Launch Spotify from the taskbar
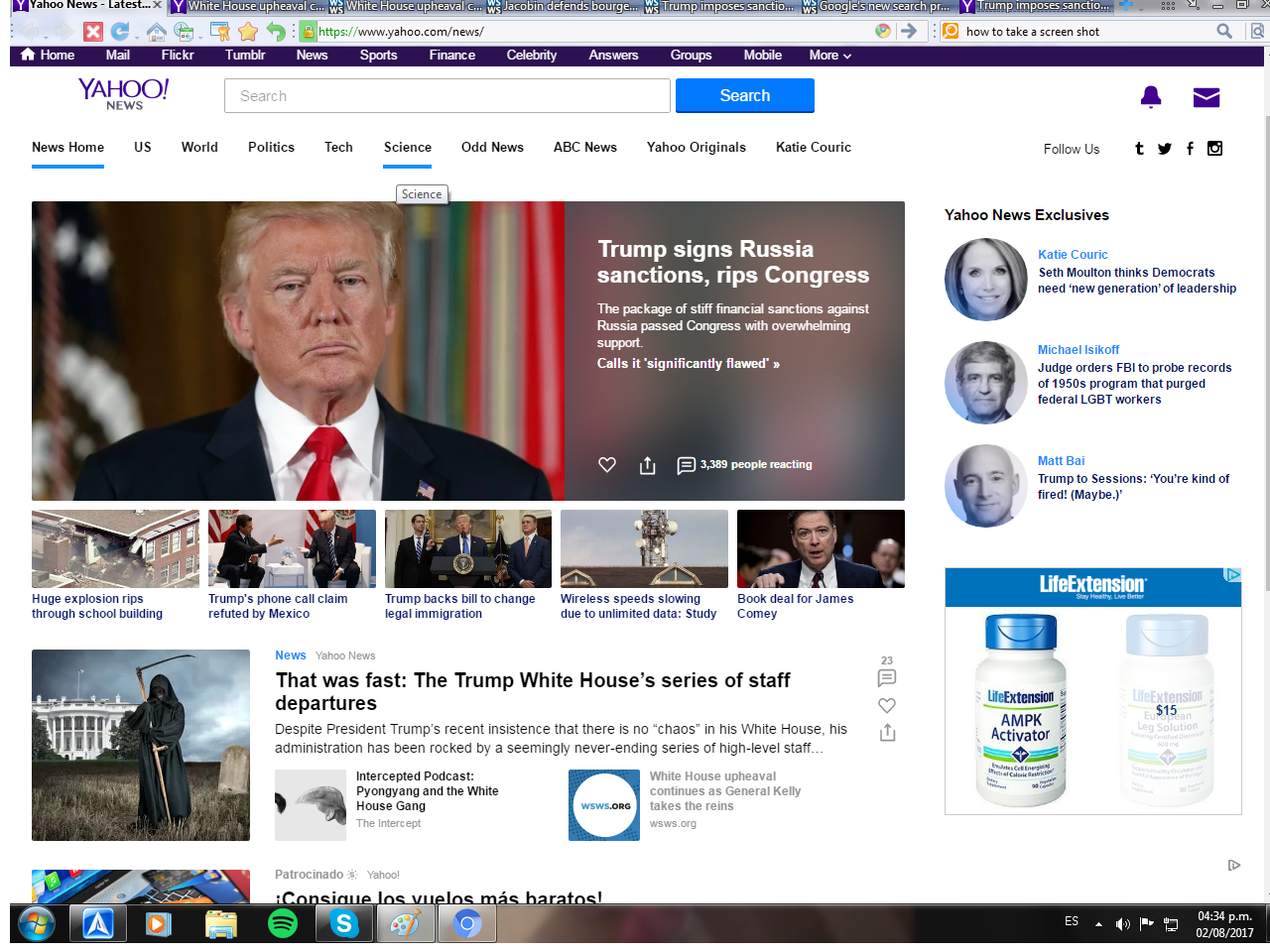The image size is (1270, 952). pos(282,923)
